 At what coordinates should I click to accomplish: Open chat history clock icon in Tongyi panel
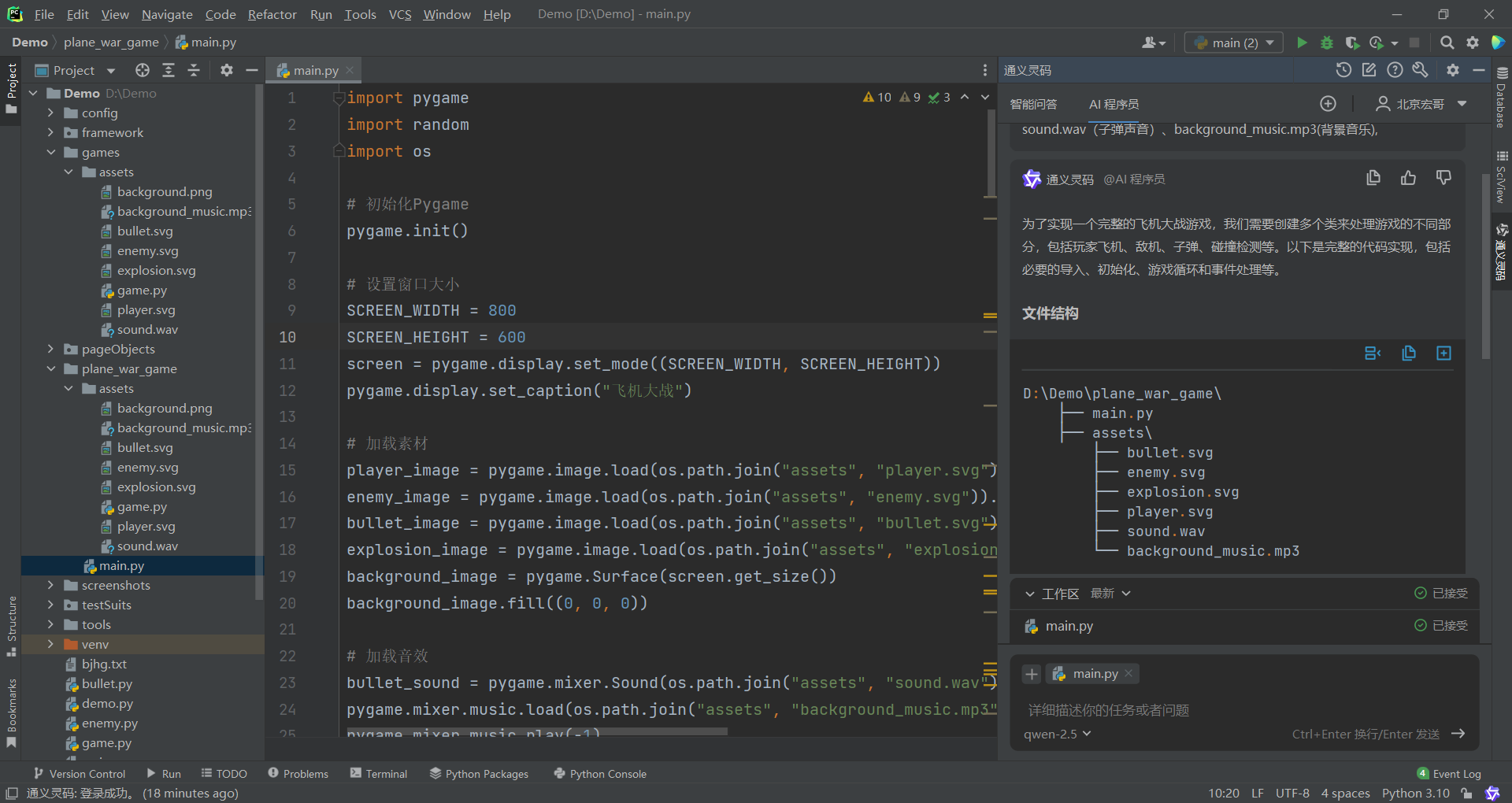1343,70
